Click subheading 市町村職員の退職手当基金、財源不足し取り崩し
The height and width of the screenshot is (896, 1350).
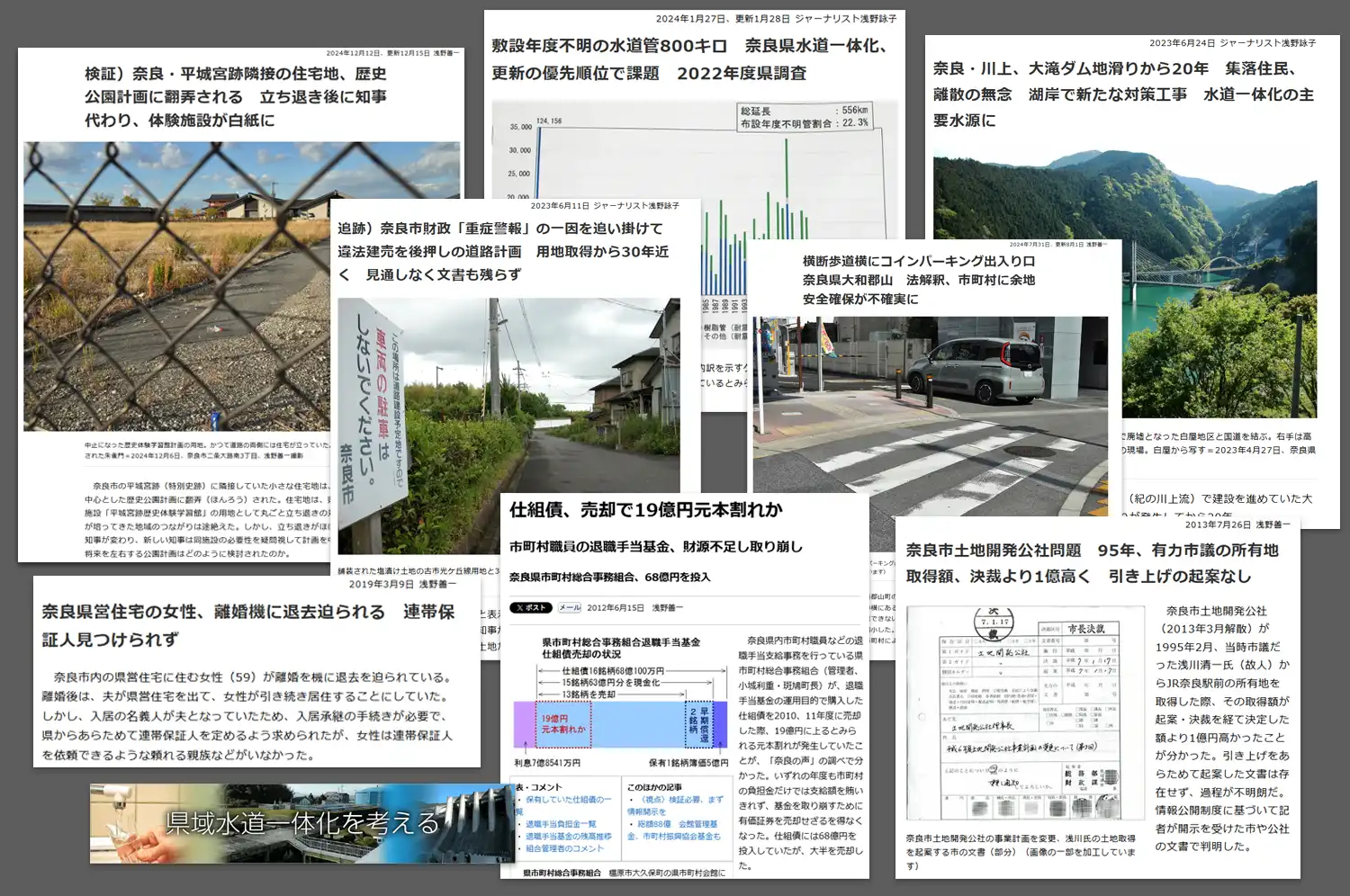pos(656,546)
